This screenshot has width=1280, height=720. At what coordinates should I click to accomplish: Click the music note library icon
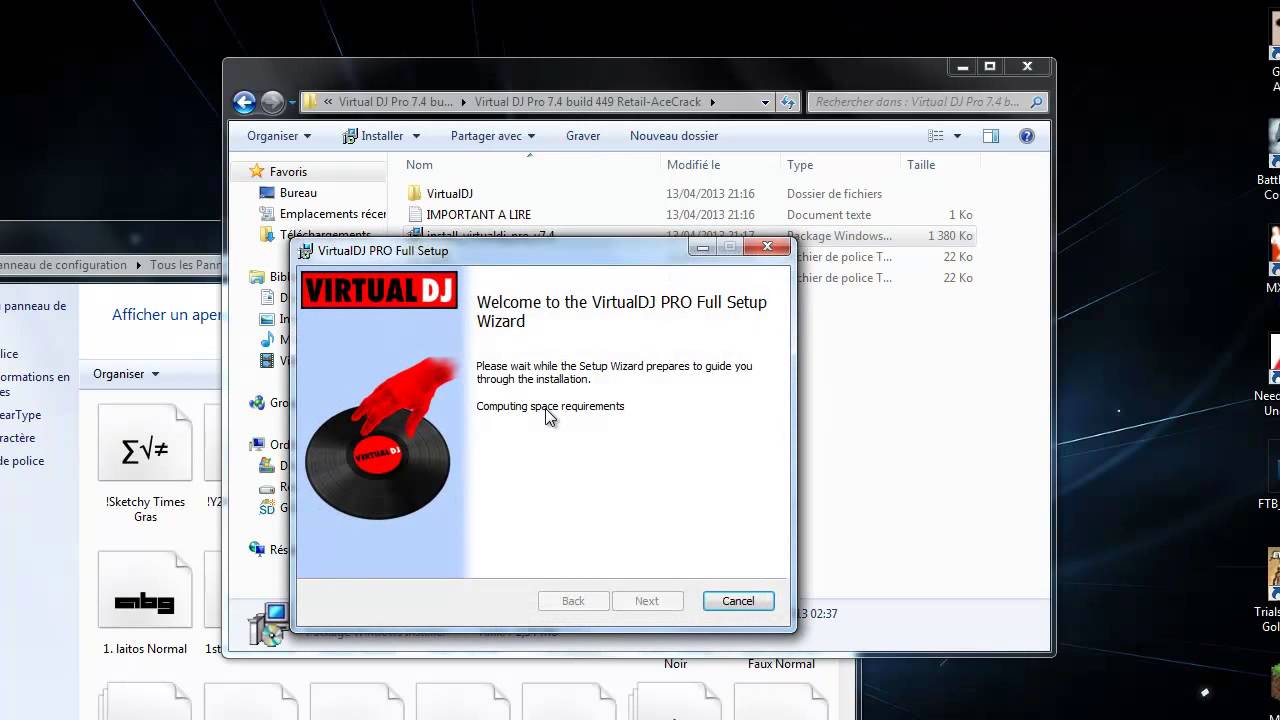click(267, 340)
